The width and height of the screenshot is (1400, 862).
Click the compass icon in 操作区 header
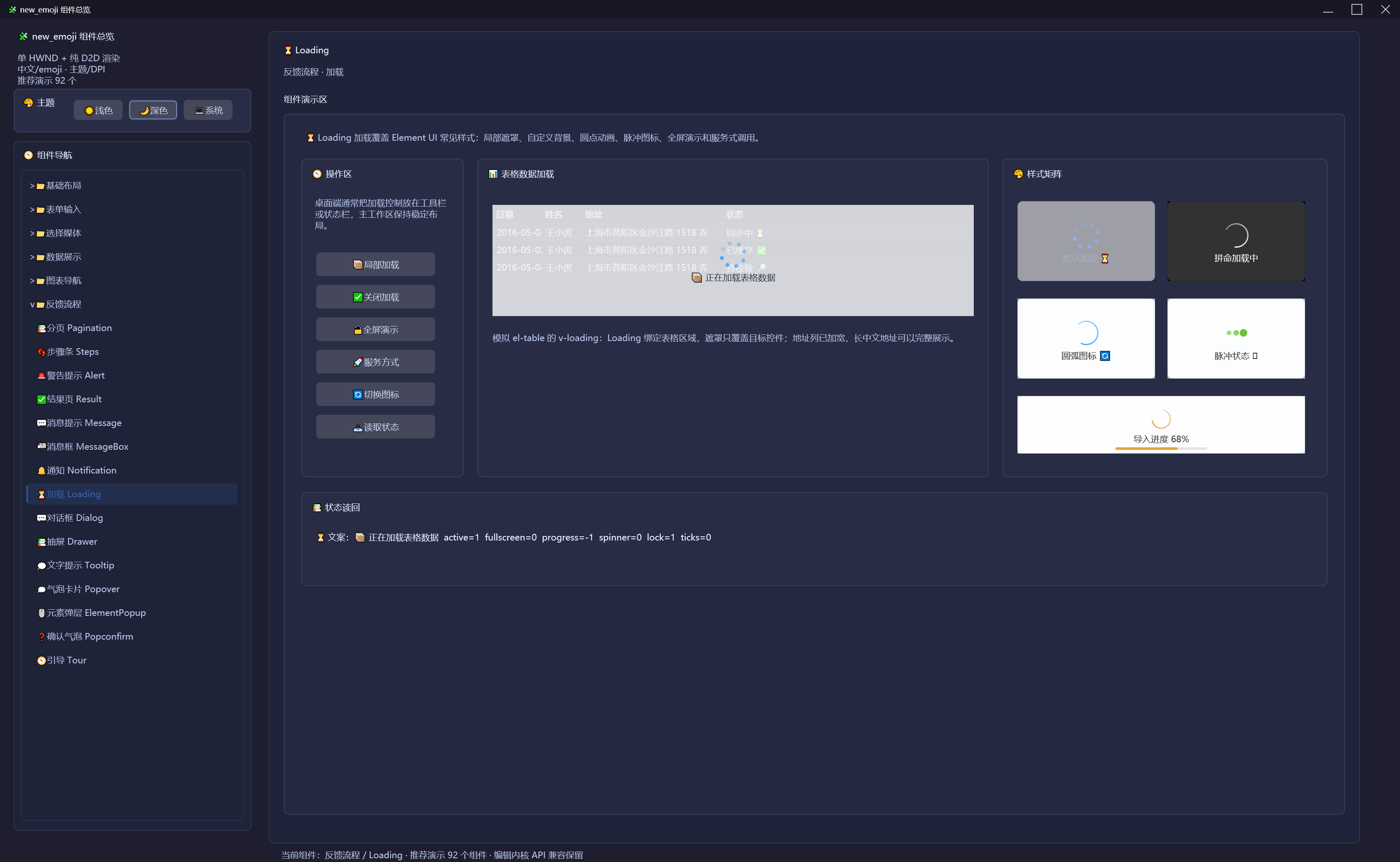point(317,174)
